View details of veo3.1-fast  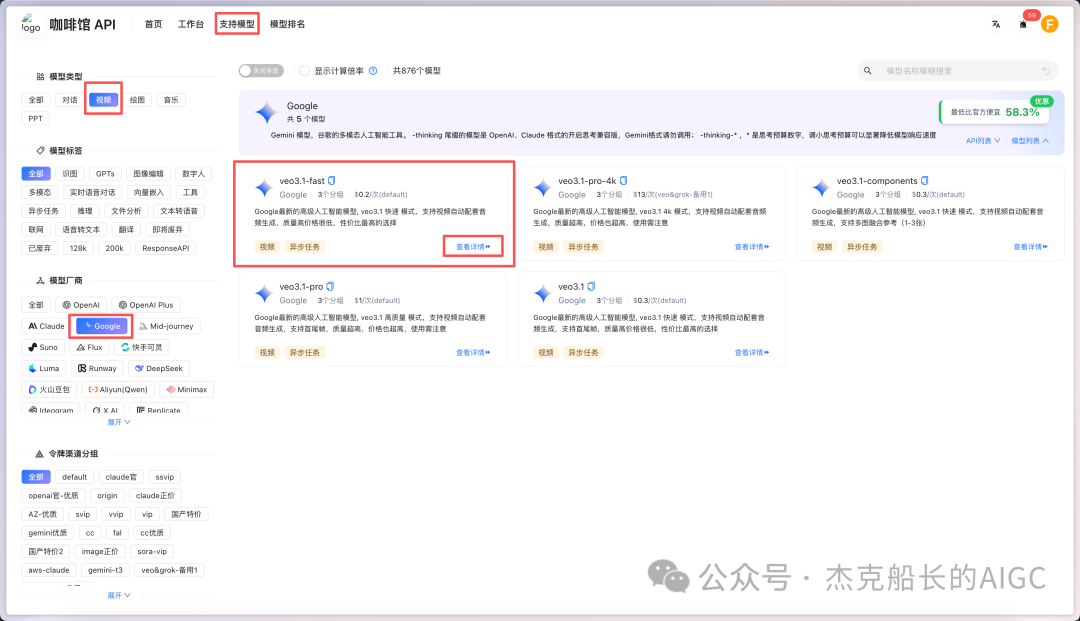[x=473, y=246]
